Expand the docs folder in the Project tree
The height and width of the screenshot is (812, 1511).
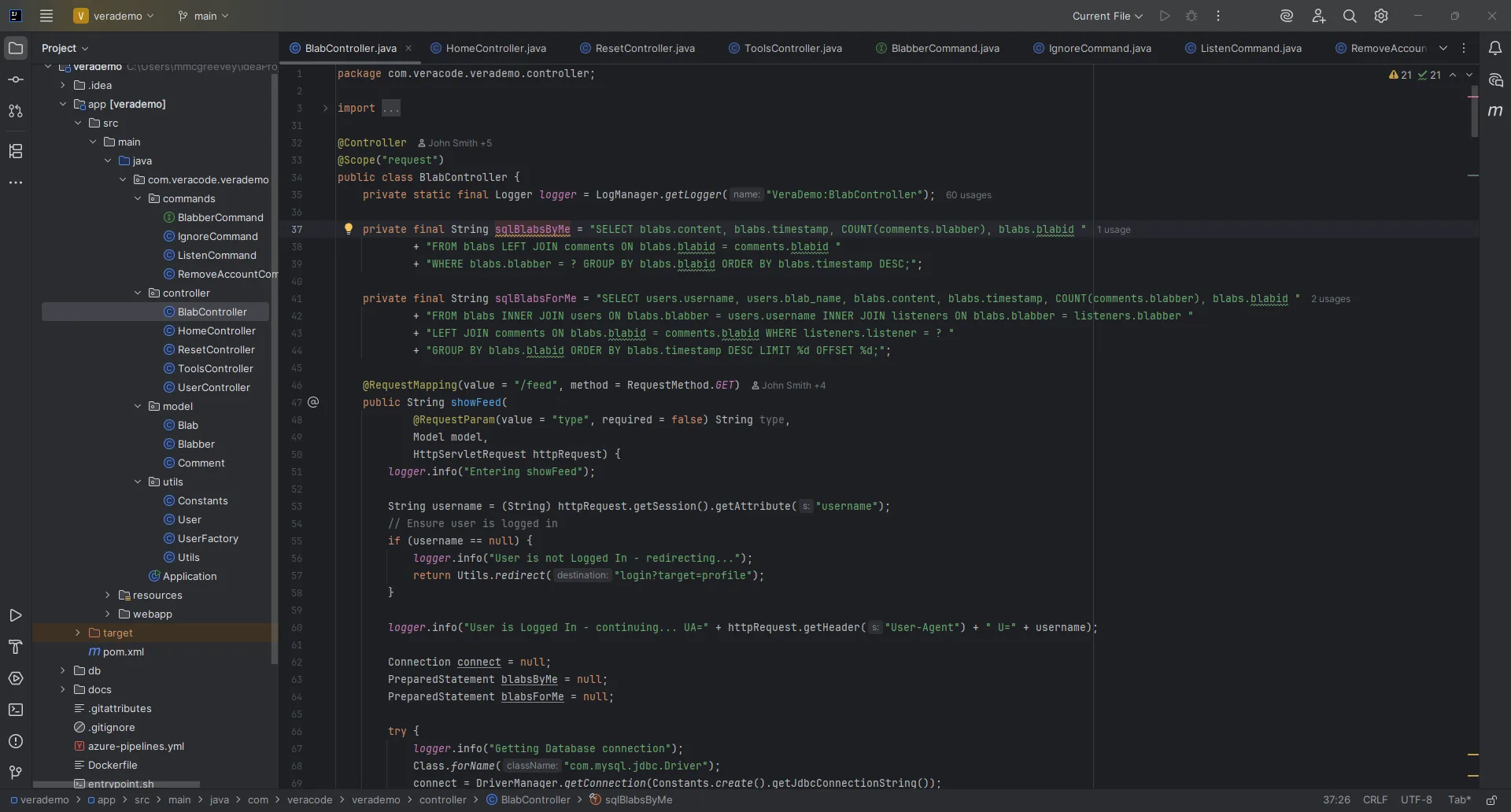(63, 689)
